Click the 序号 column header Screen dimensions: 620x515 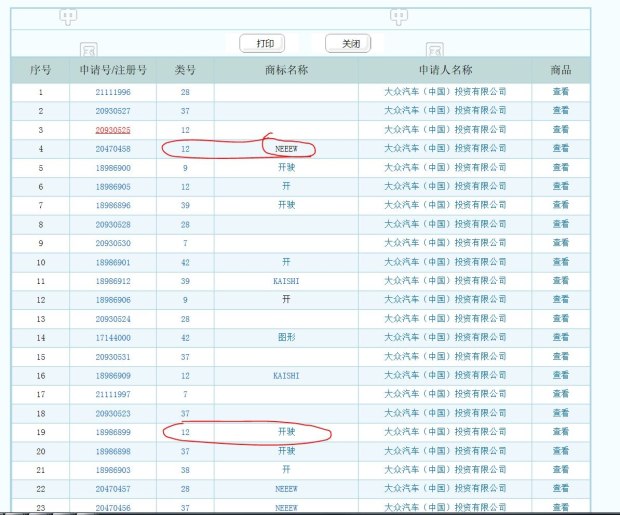[40, 70]
